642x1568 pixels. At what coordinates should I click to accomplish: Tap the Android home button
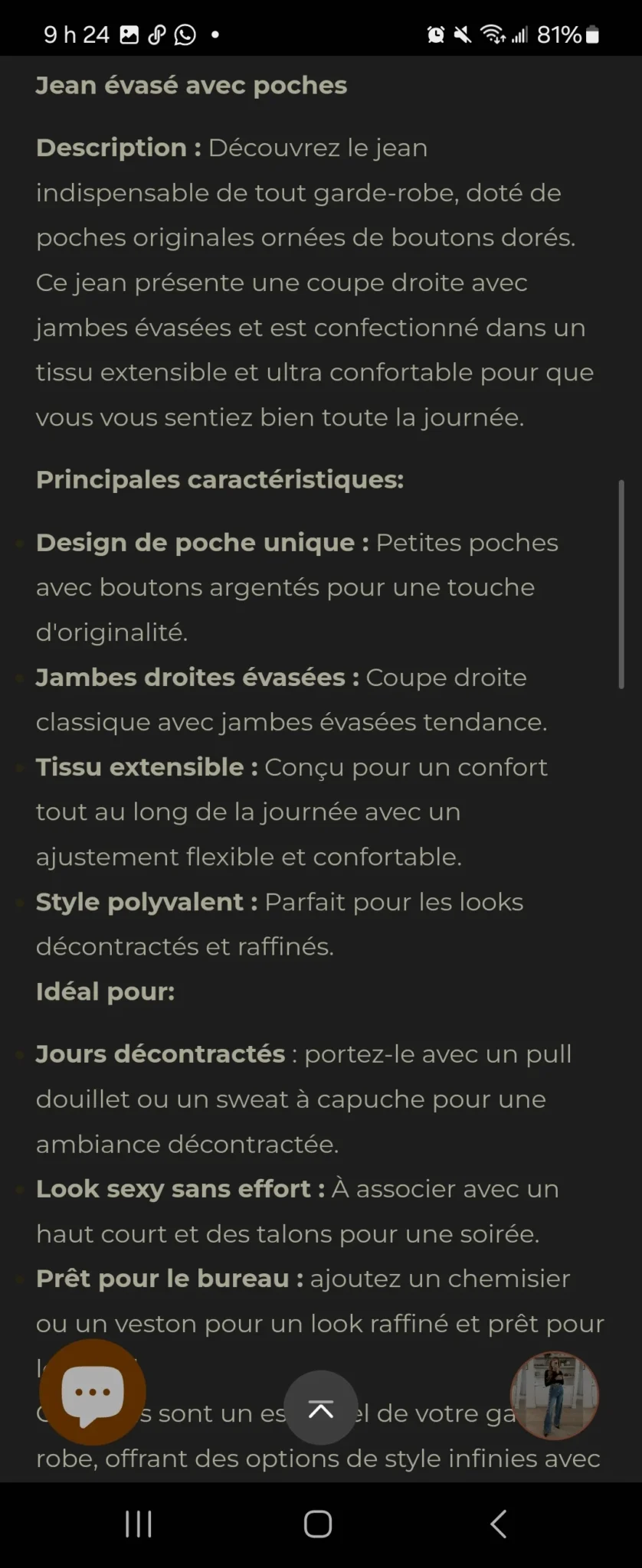tap(318, 1524)
